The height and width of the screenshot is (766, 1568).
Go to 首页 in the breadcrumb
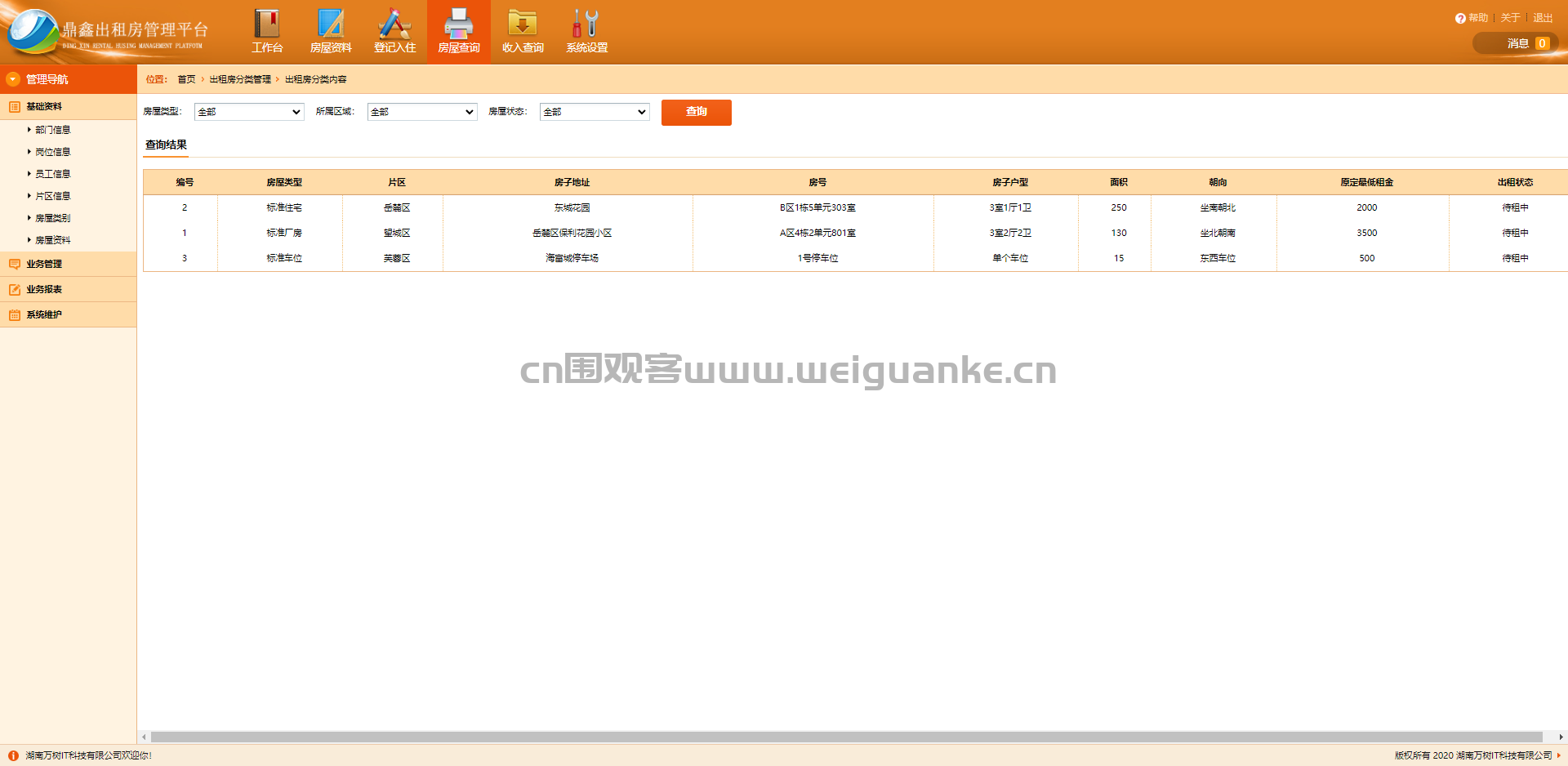click(187, 79)
